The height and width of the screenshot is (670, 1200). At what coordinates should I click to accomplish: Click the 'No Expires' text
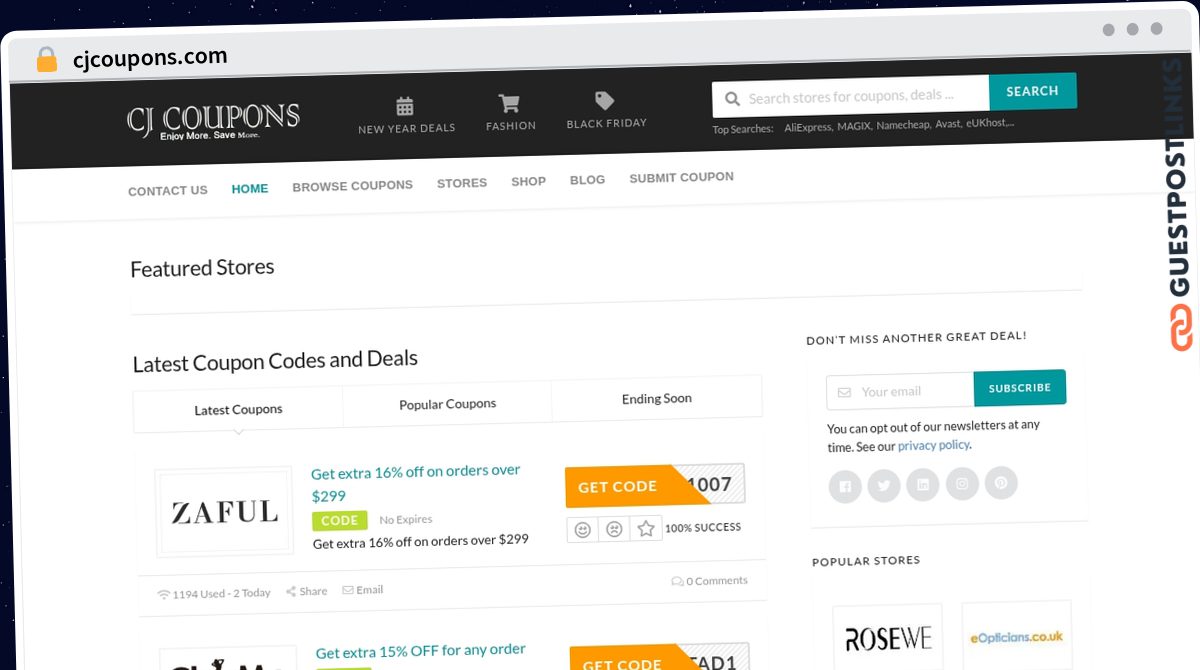(406, 520)
